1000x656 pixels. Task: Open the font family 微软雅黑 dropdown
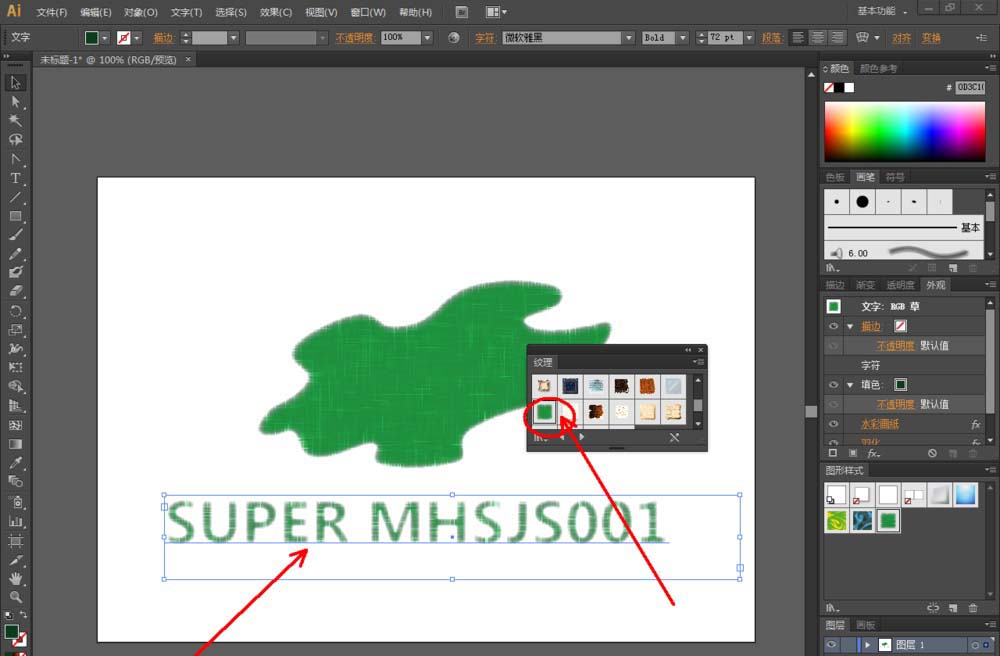coord(629,37)
